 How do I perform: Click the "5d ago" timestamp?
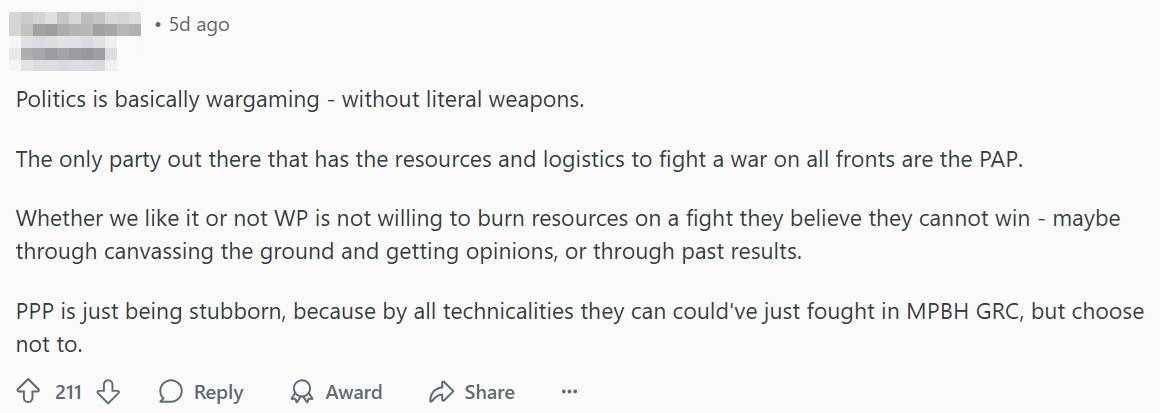pyautogui.click(x=198, y=24)
